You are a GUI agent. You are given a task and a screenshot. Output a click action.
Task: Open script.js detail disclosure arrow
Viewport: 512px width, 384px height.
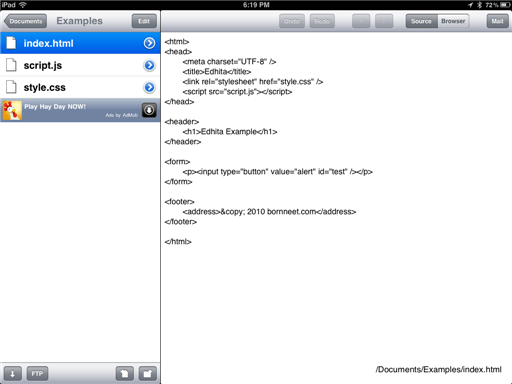149,65
